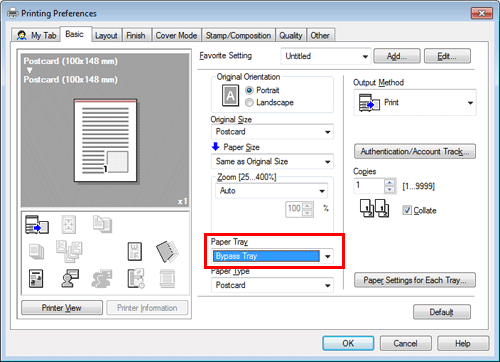
Task: Click the stamp icon with person figure
Action: (x=70, y=278)
